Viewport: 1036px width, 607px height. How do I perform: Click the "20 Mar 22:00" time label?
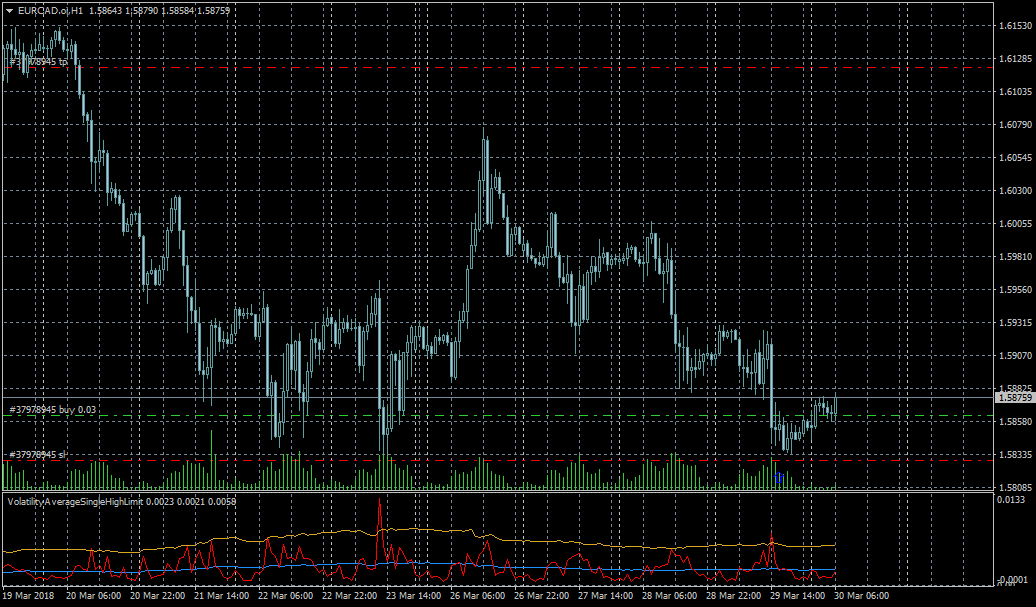tap(159, 596)
